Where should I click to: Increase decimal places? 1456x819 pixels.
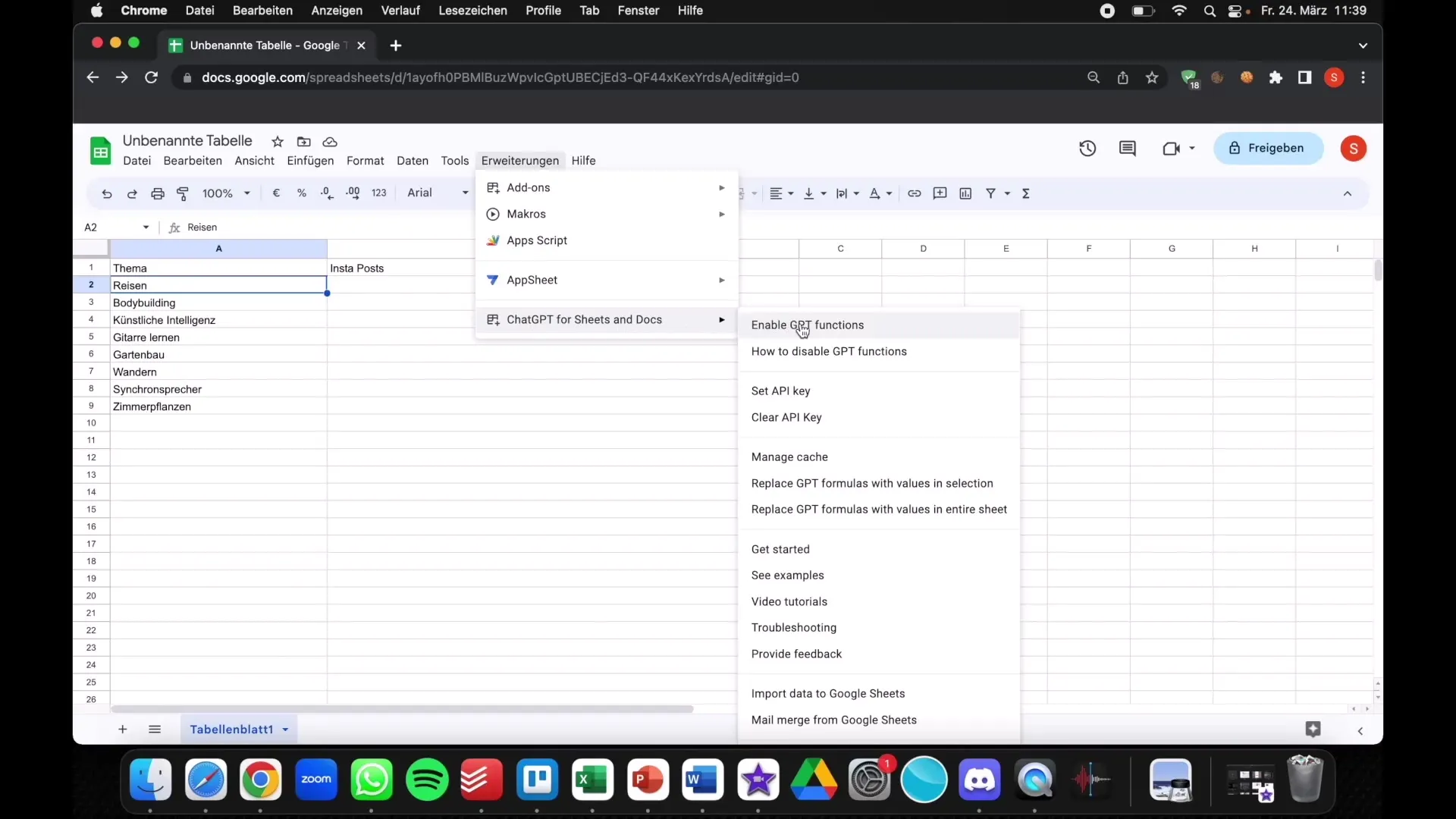click(353, 193)
